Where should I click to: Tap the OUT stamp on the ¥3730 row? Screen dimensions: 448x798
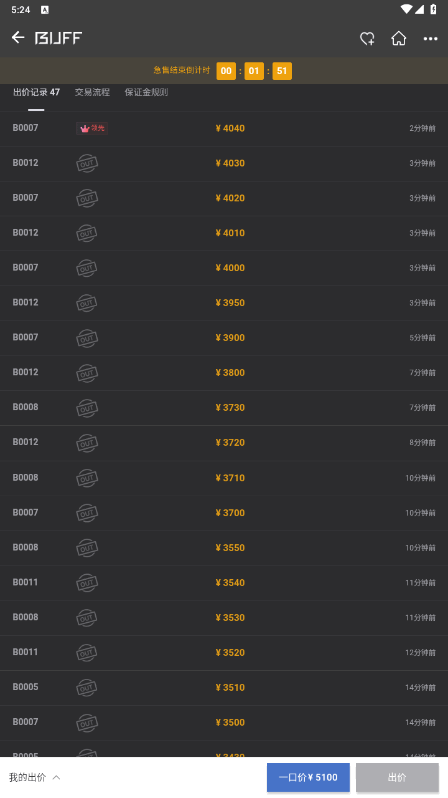[x=87, y=408]
